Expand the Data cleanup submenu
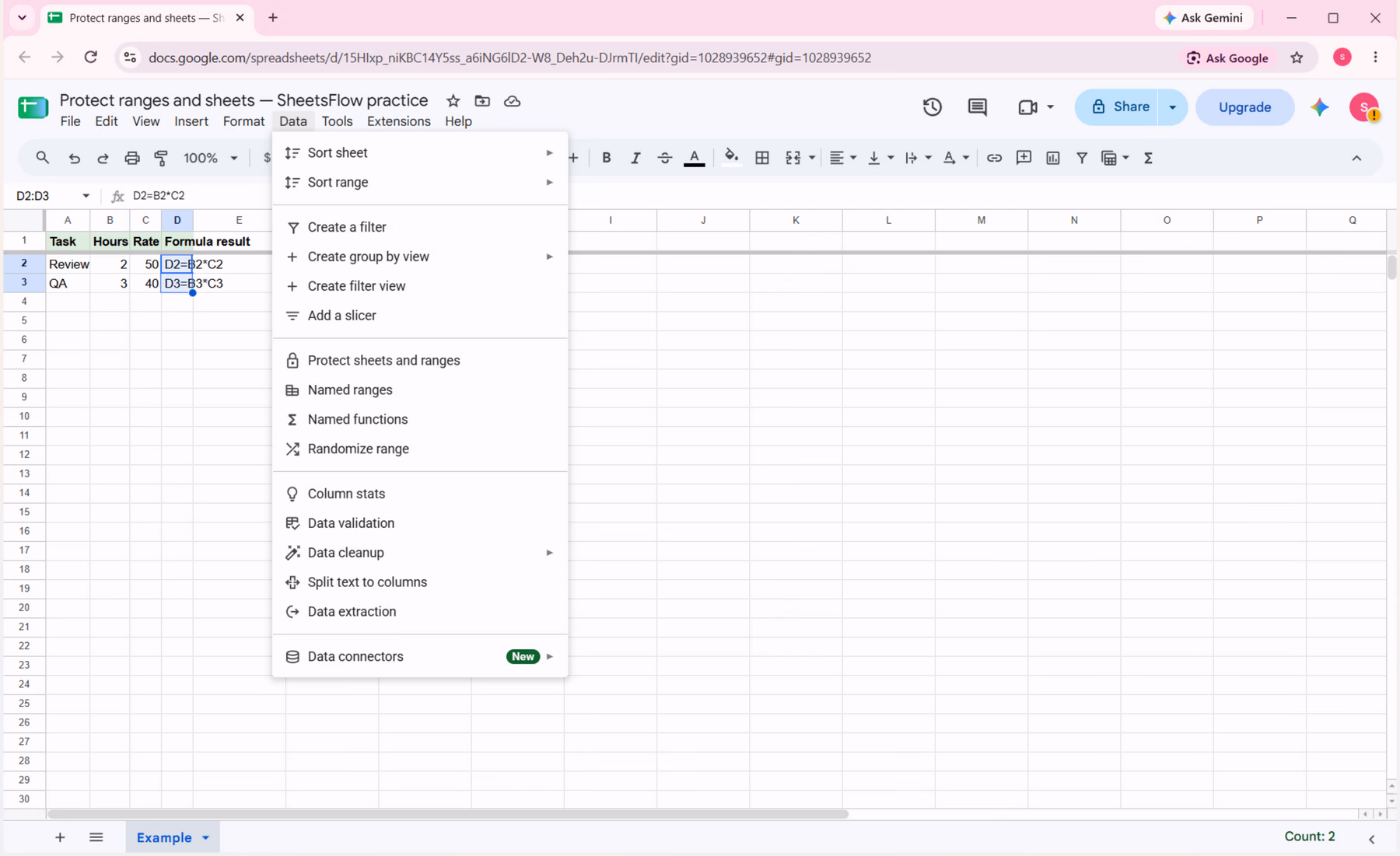 tap(420, 553)
